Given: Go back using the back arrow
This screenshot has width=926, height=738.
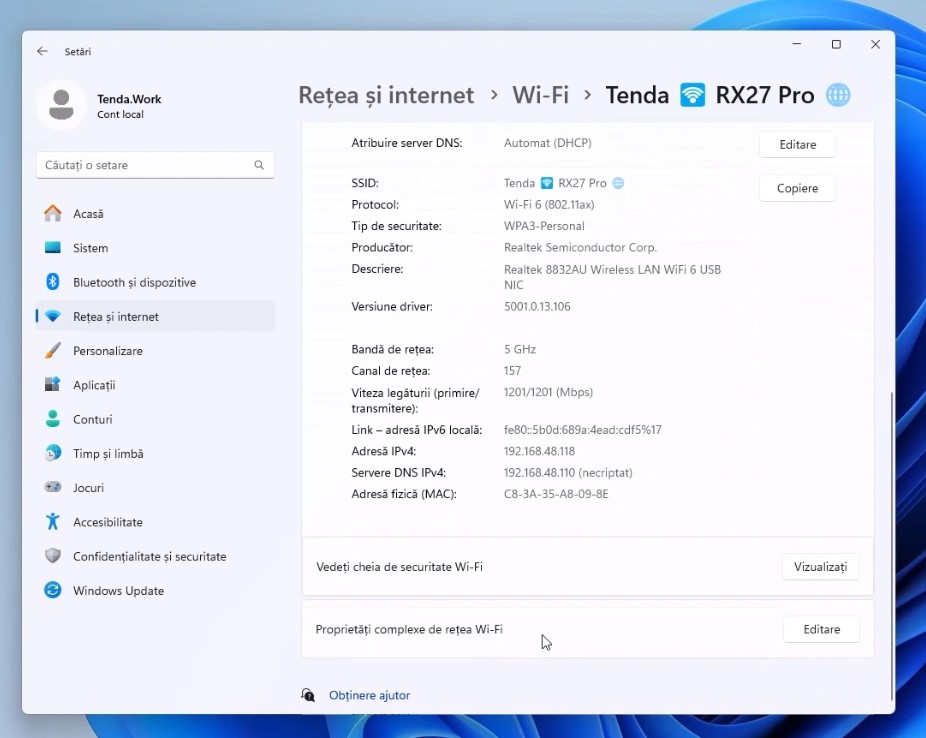Looking at the screenshot, I should tap(42, 51).
